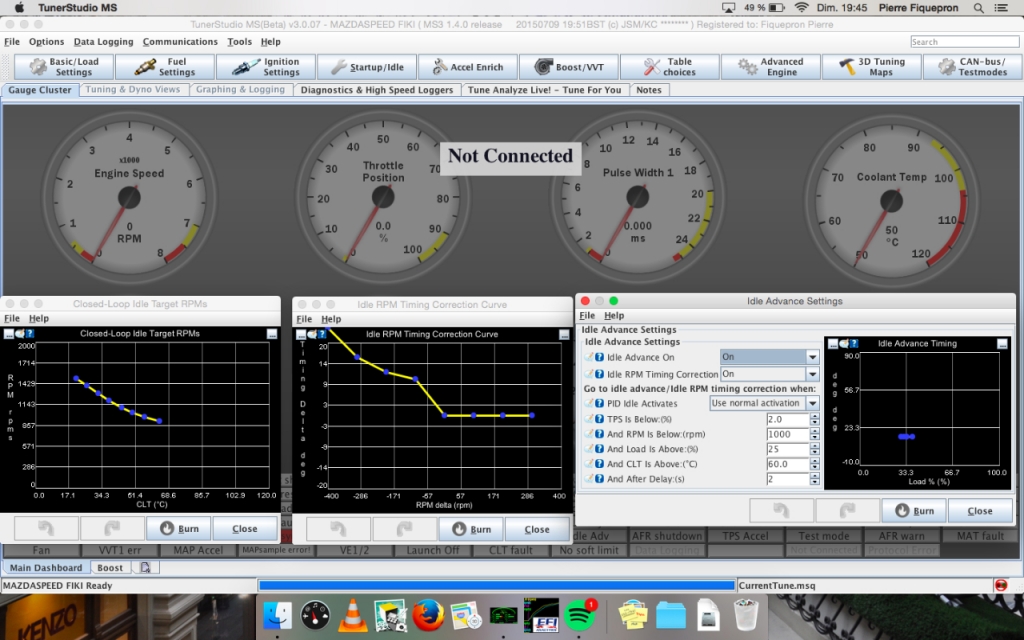The image size is (1024, 640).
Task: Click help icon beside And CLT Is Above
Action: (x=599, y=464)
